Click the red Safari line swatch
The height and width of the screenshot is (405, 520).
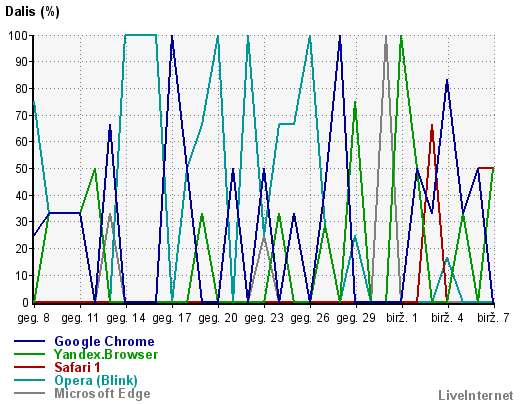click(29, 367)
